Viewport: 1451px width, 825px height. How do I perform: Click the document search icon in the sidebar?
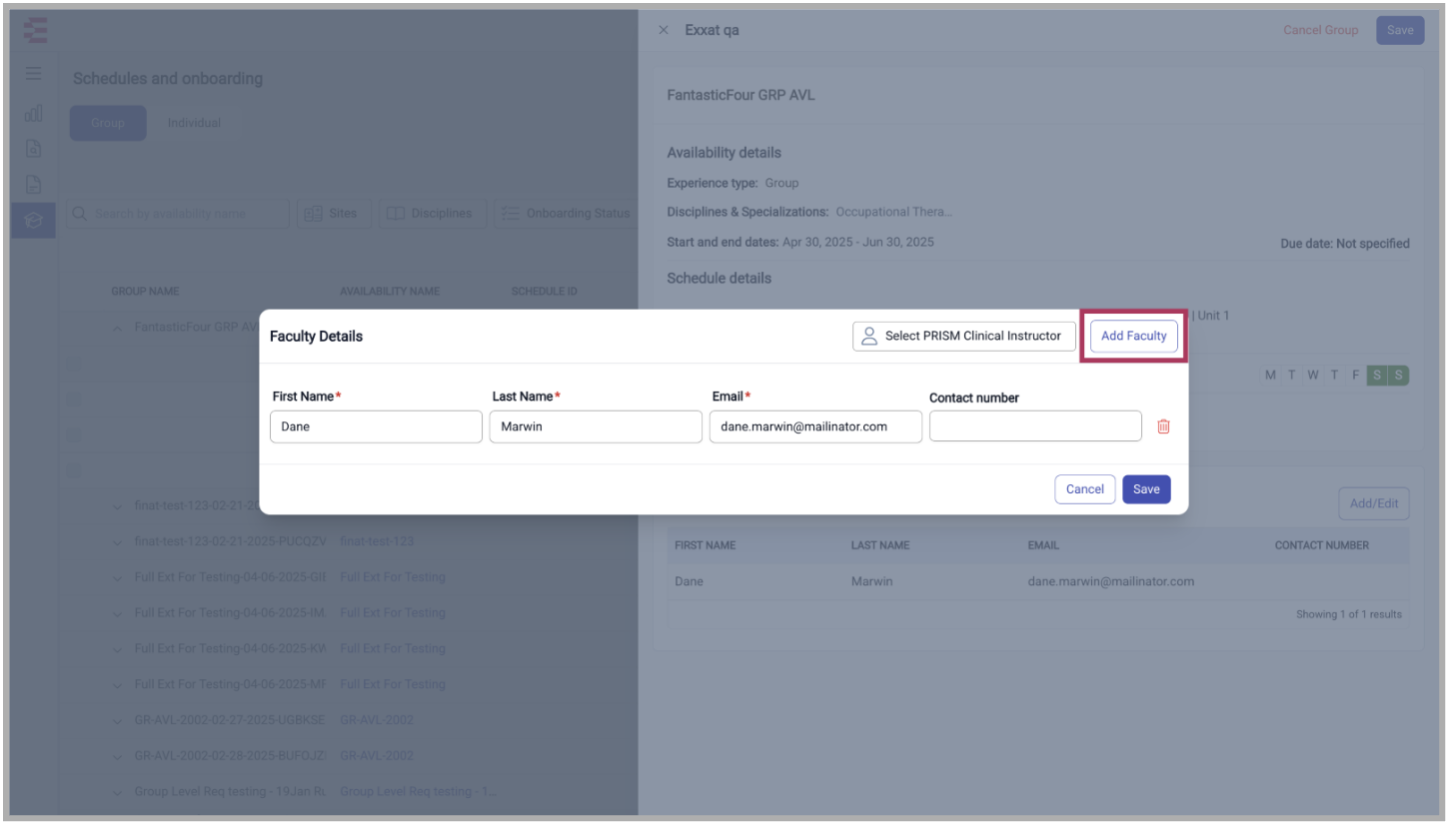[x=34, y=149]
